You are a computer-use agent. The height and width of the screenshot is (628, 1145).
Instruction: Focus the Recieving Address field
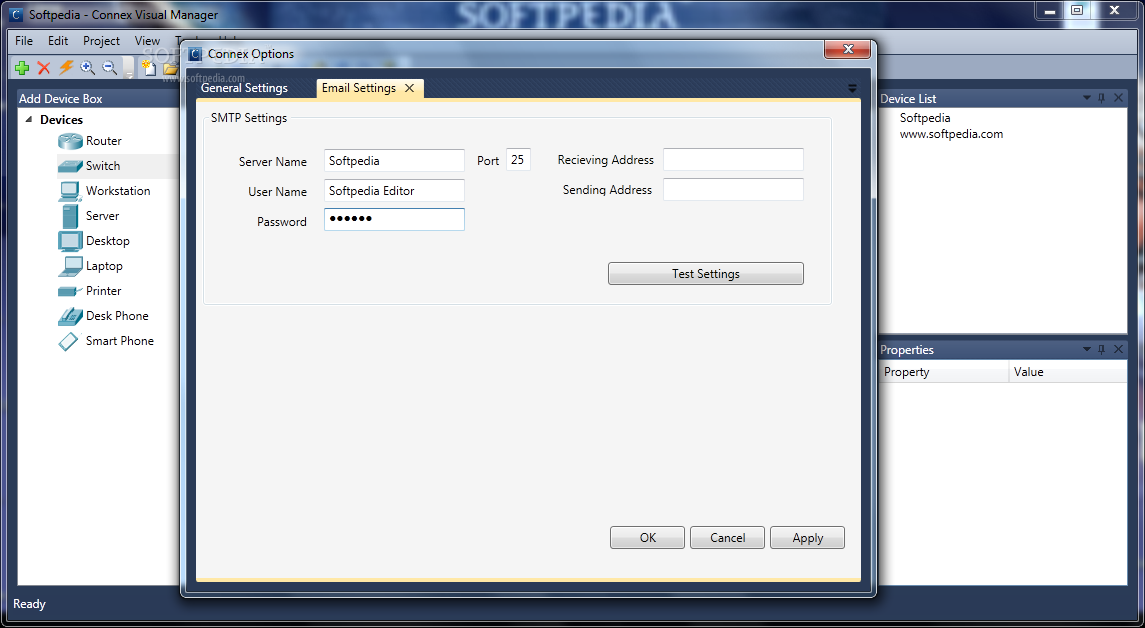[733, 160]
